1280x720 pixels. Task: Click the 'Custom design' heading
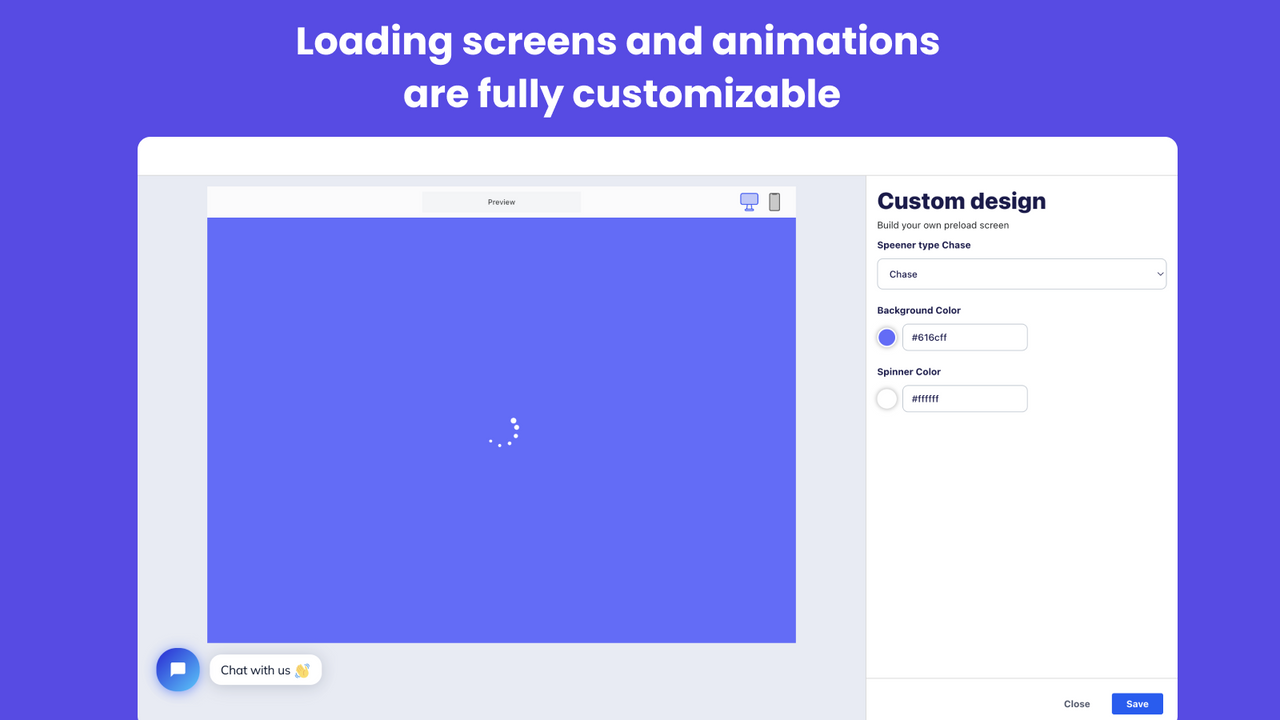click(x=961, y=201)
